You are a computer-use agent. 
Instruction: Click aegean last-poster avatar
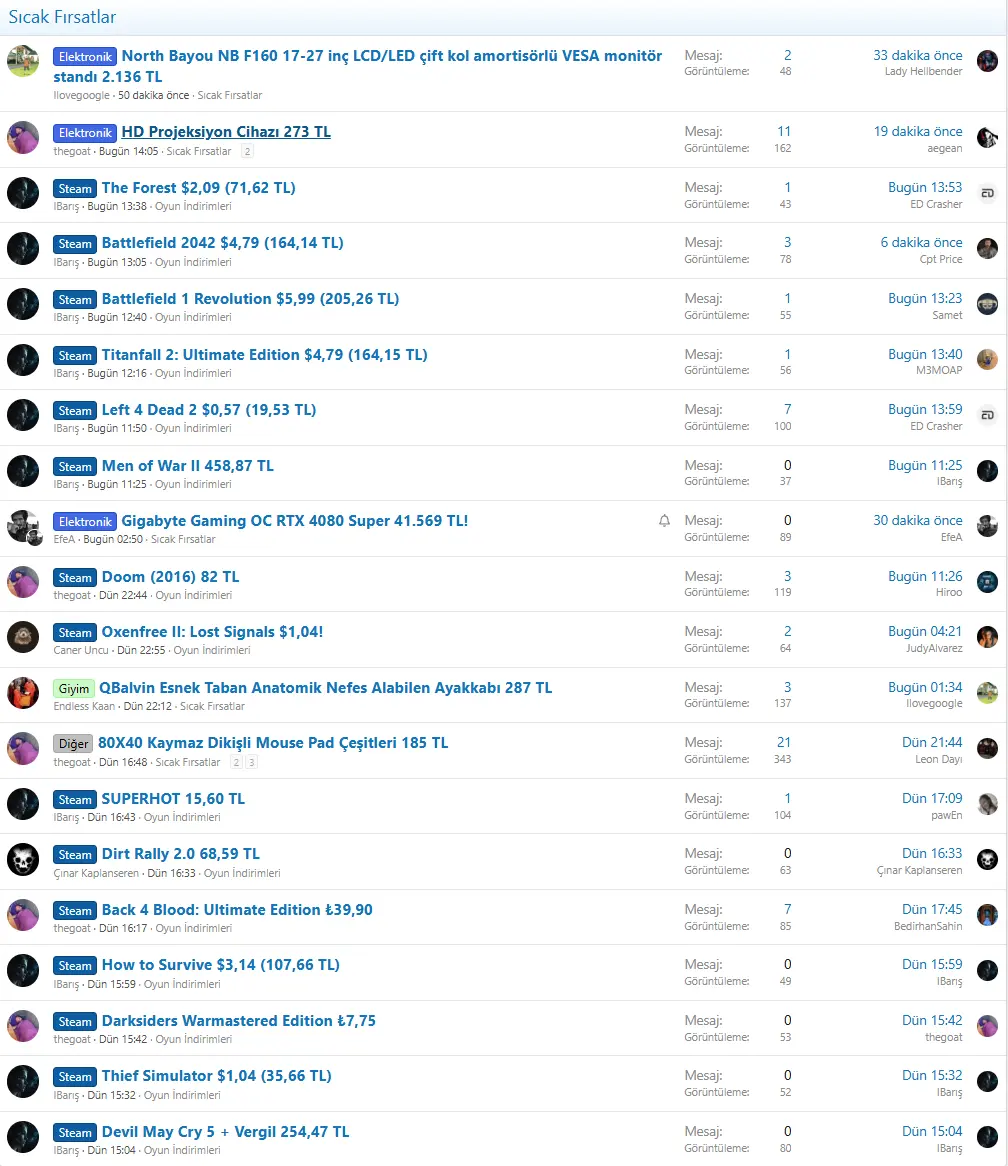tap(987, 138)
